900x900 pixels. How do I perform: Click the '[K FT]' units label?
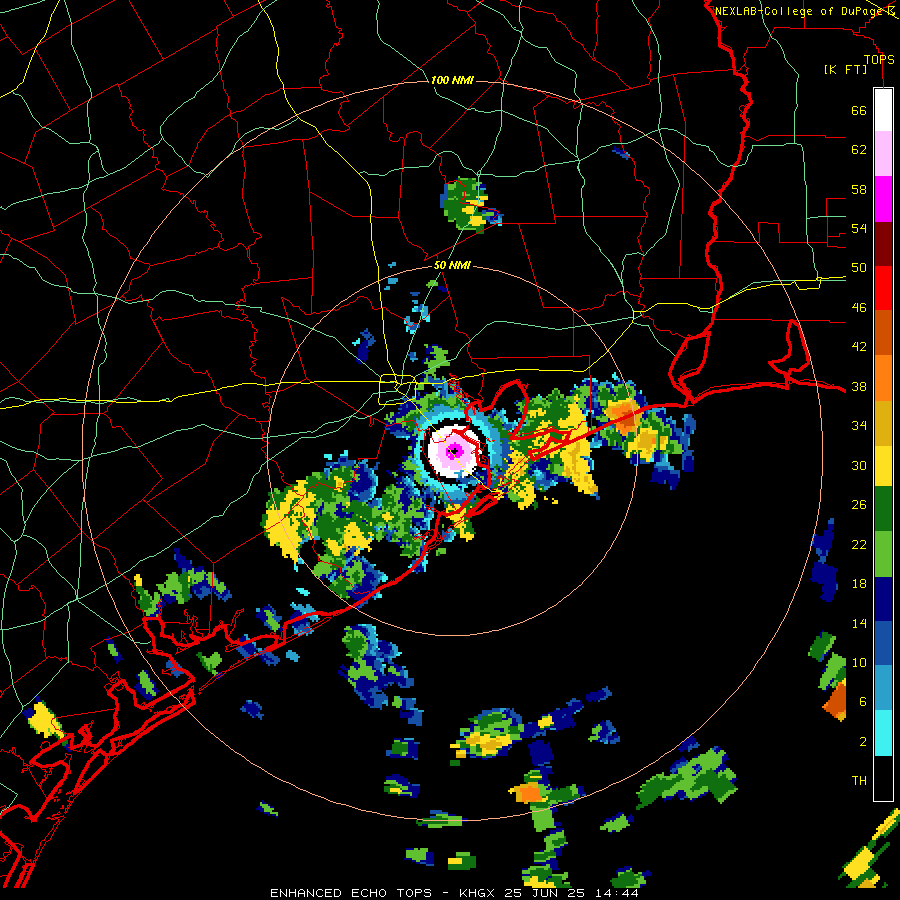click(x=845, y=70)
